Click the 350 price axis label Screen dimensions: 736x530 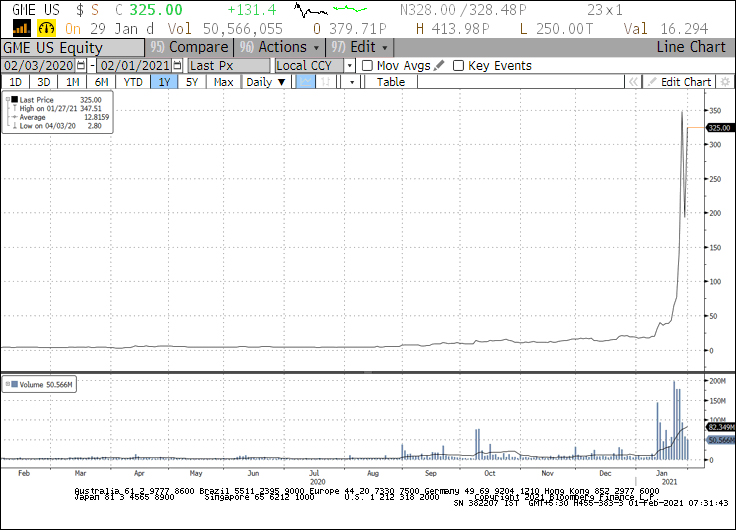coord(715,111)
